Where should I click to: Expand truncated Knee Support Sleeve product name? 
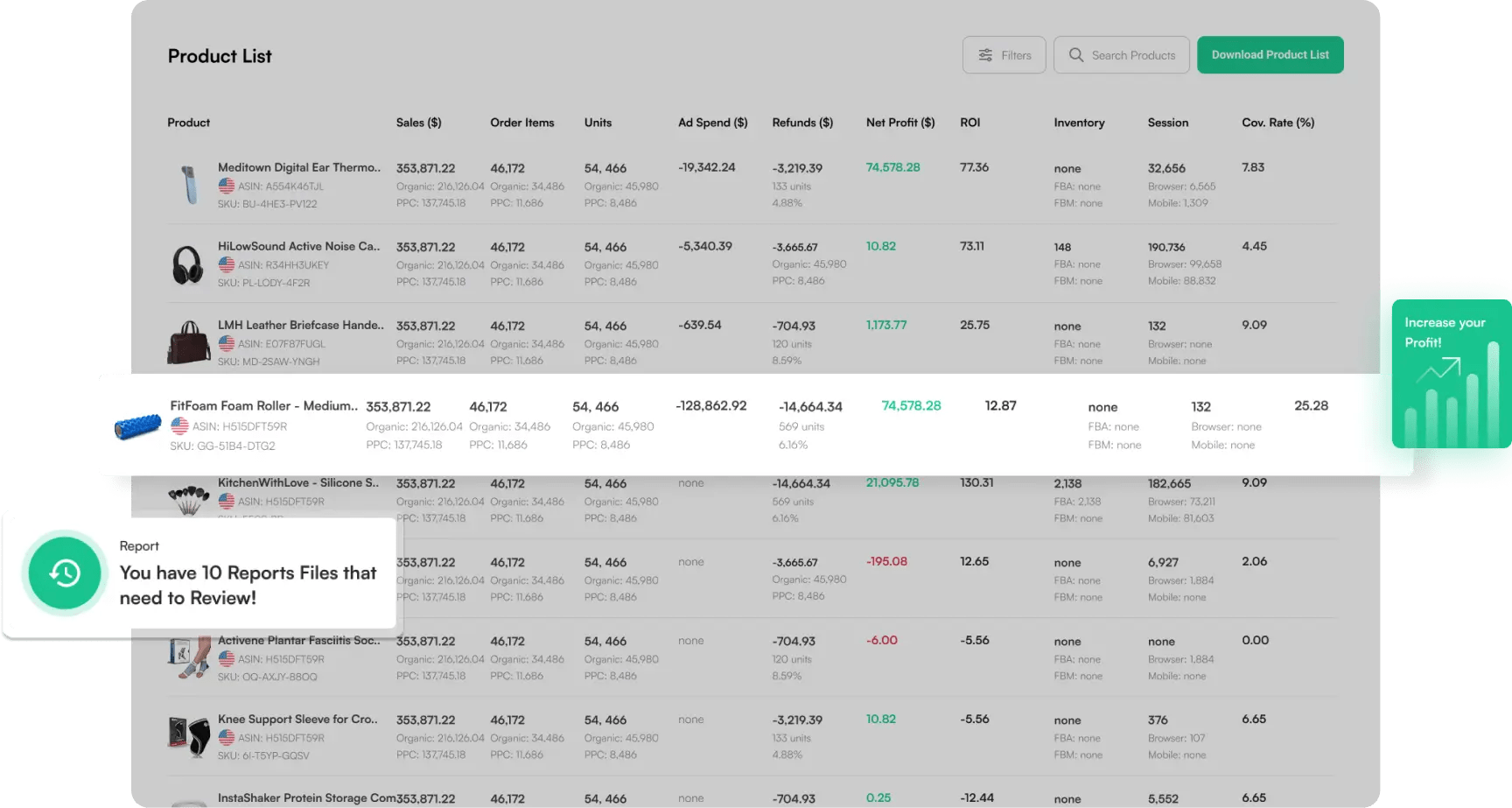(x=297, y=719)
